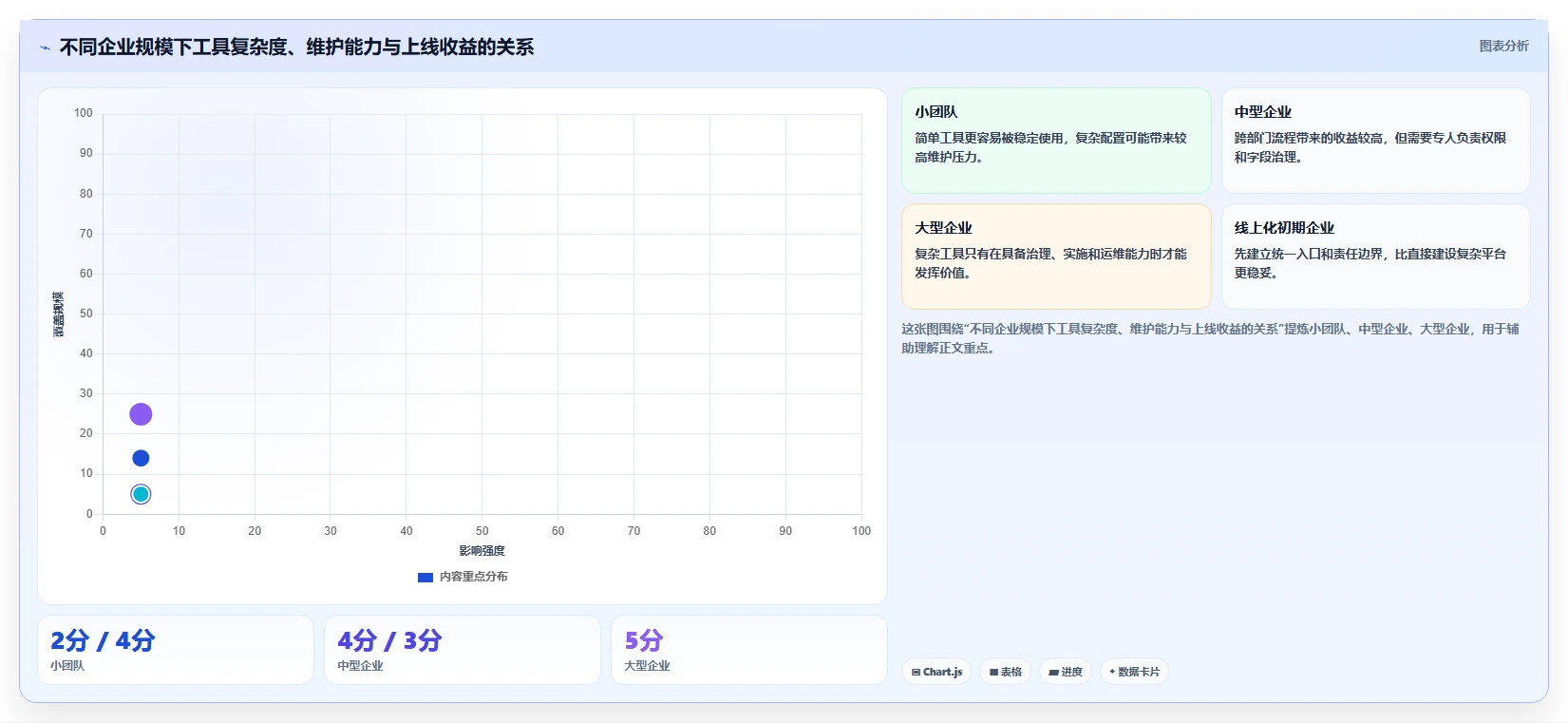Click the purple bubble data point
This screenshot has width=1568, height=723.
(x=141, y=414)
